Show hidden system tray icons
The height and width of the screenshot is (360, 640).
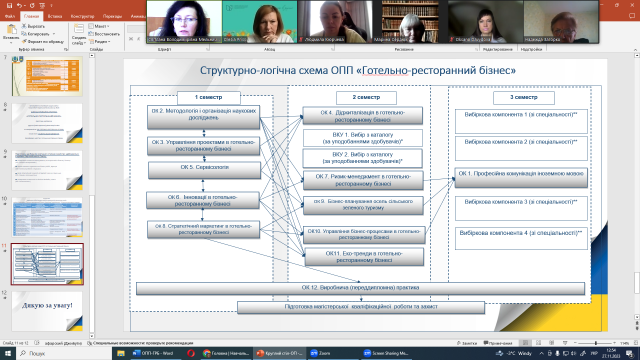(x=542, y=353)
